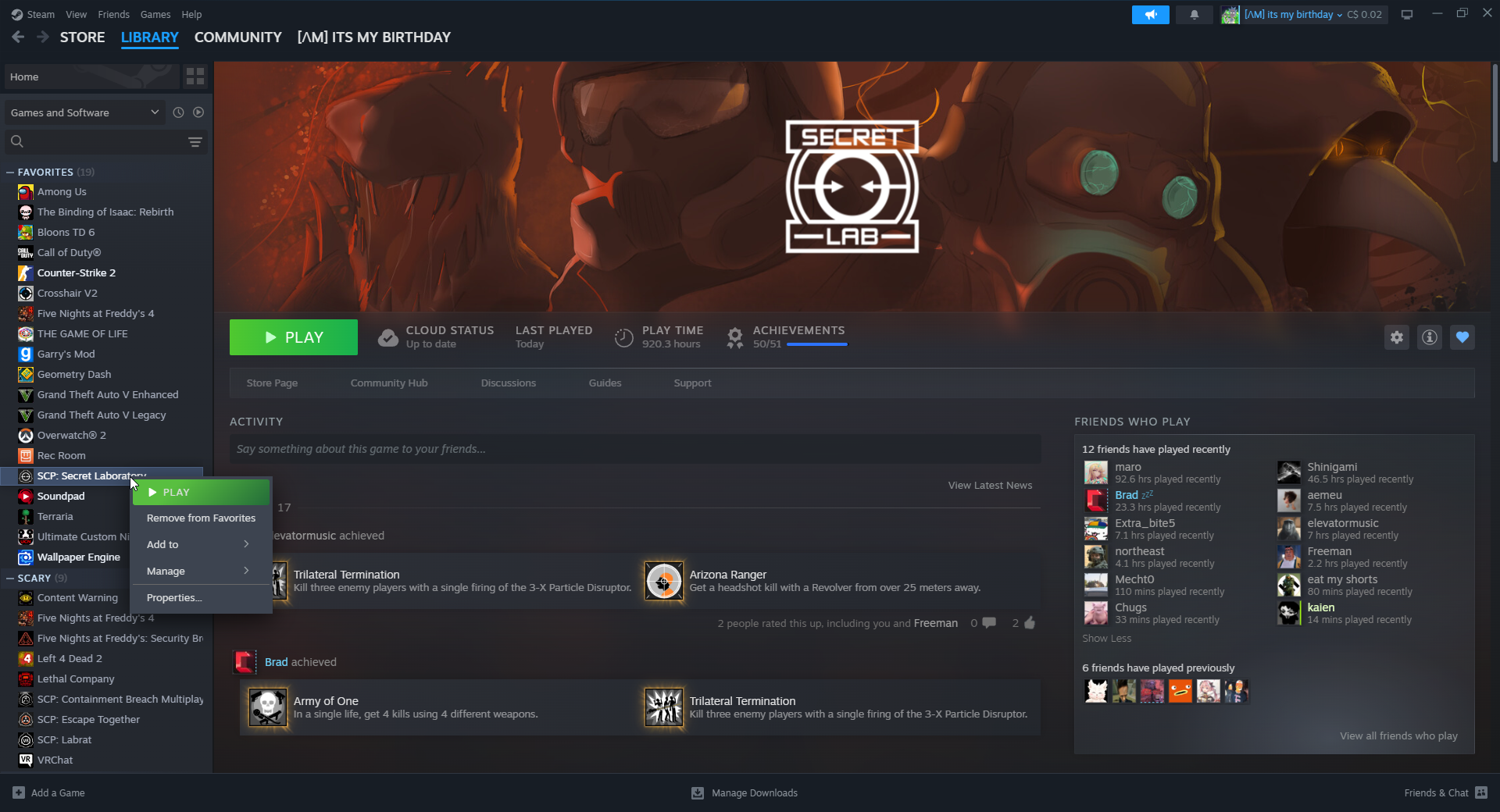Expand the Add to submenu
Viewport: 1500px width, 812px height.
click(201, 544)
